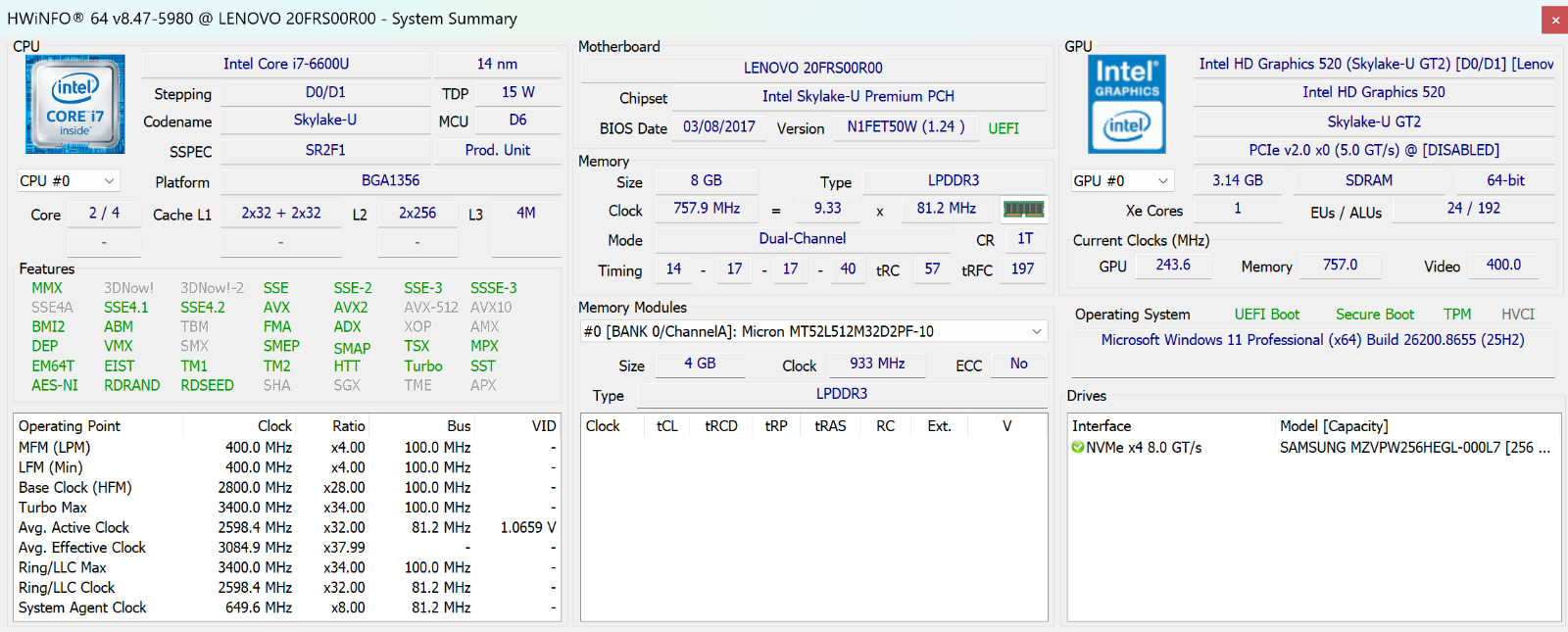Click the RDSEED feature label

pos(207,385)
